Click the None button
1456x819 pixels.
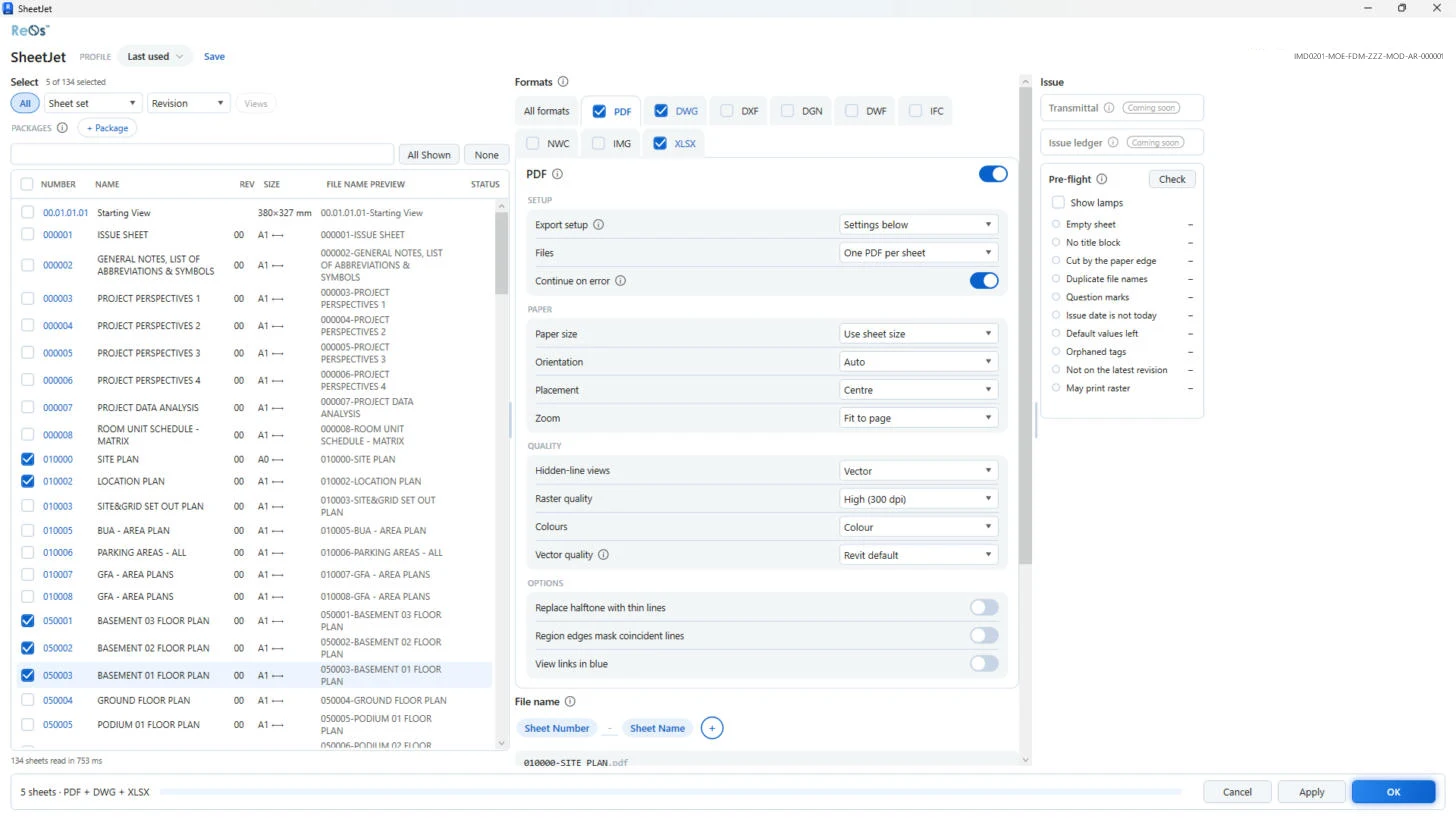[486, 155]
